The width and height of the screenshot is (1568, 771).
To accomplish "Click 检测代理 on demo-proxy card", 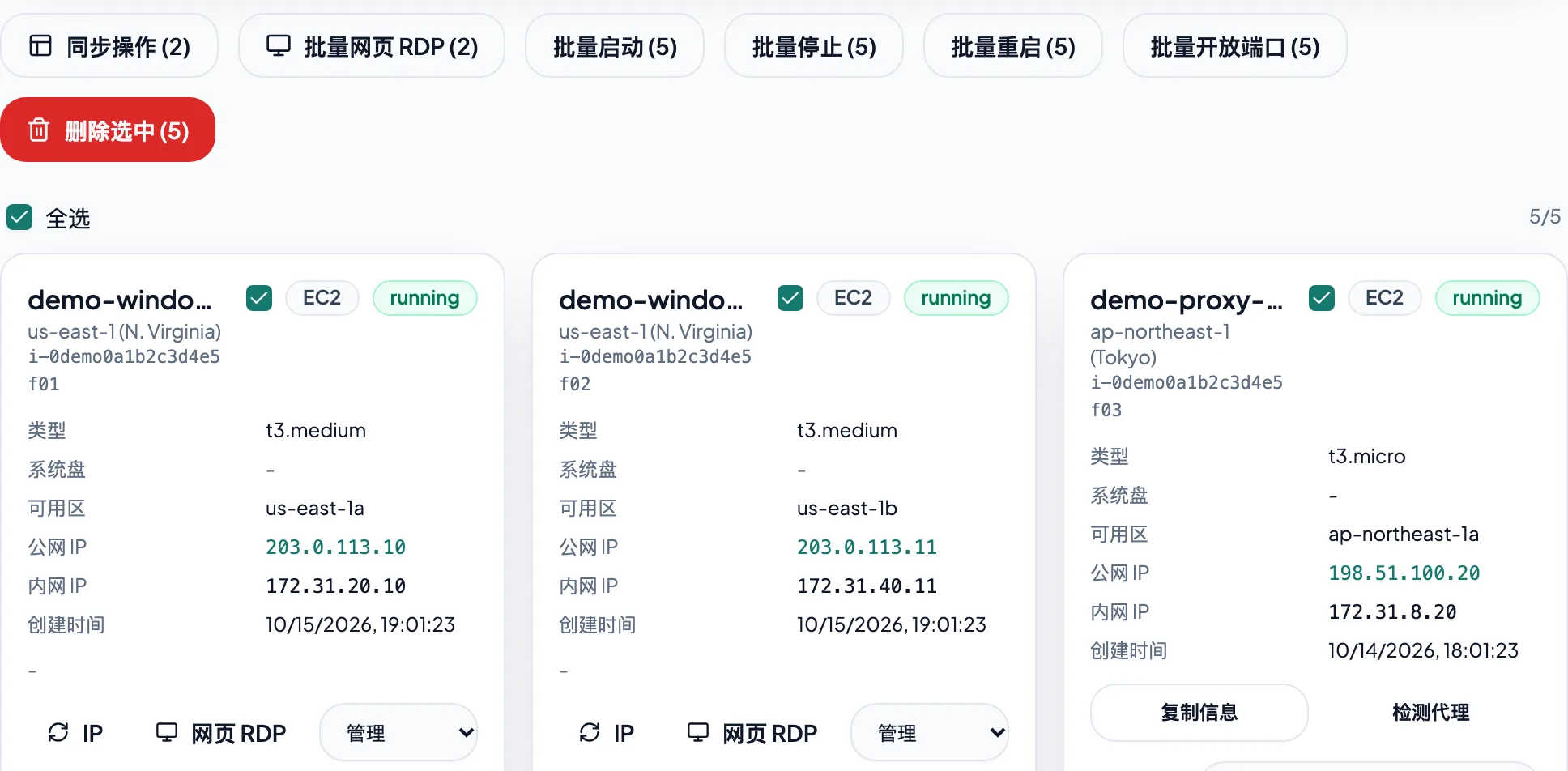I will click(x=1431, y=713).
